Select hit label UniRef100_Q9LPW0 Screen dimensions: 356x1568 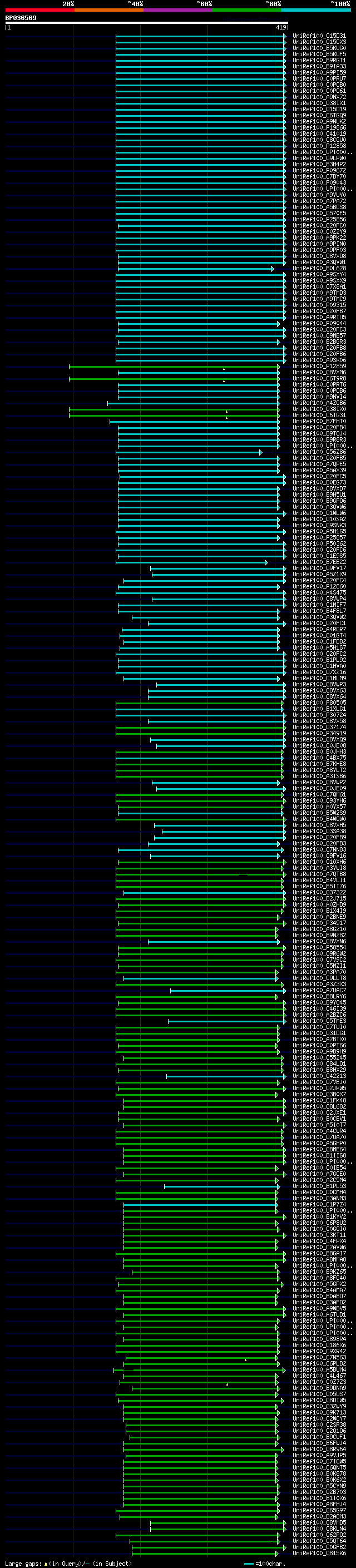point(319,157)
